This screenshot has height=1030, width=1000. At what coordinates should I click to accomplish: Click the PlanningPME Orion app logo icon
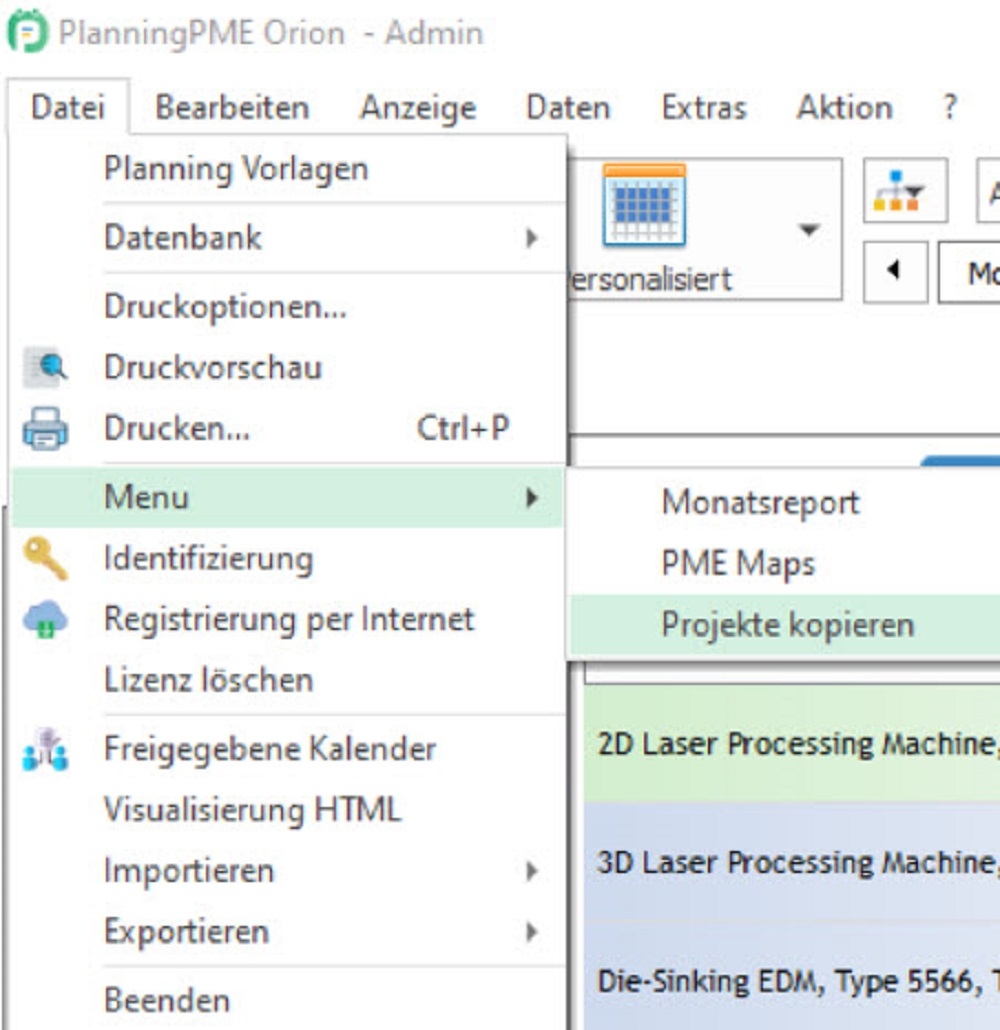click(x=27, y=31)
